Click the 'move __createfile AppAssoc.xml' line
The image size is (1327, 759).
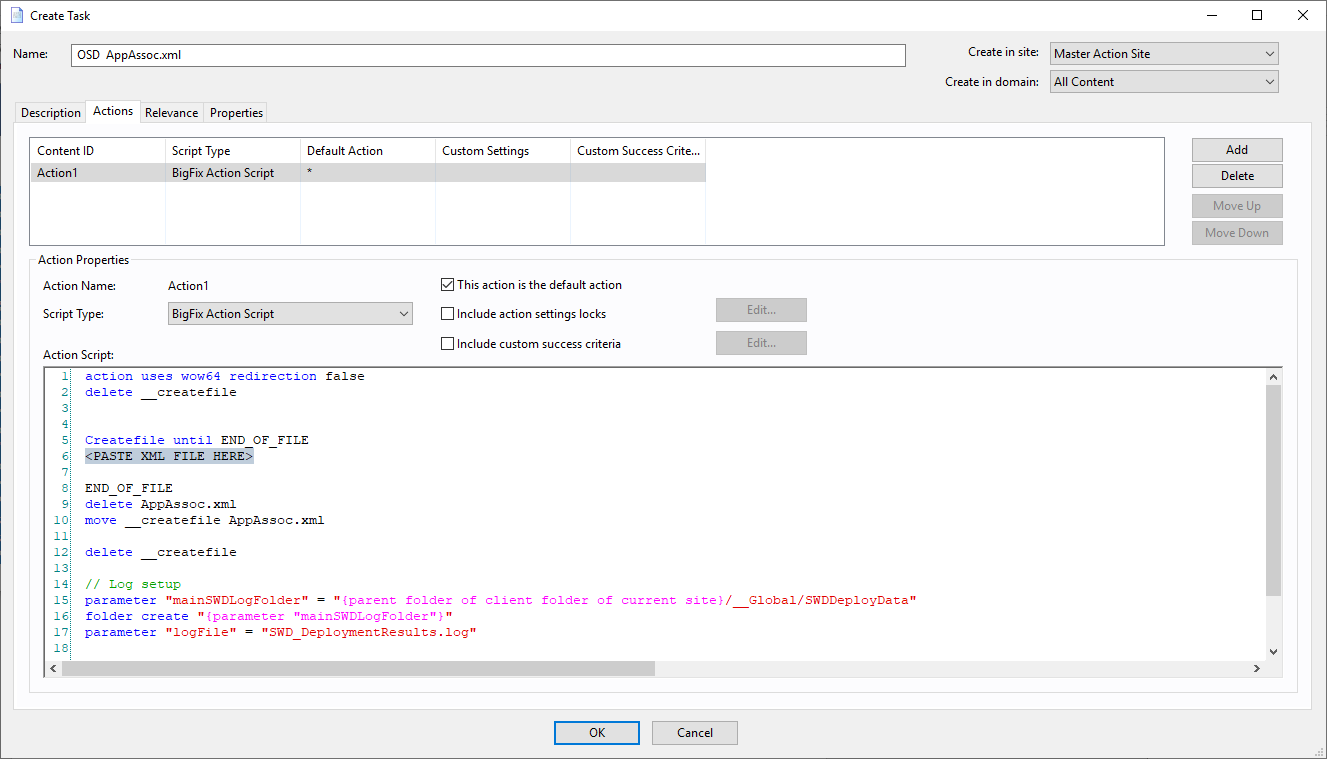coord(205,520)
